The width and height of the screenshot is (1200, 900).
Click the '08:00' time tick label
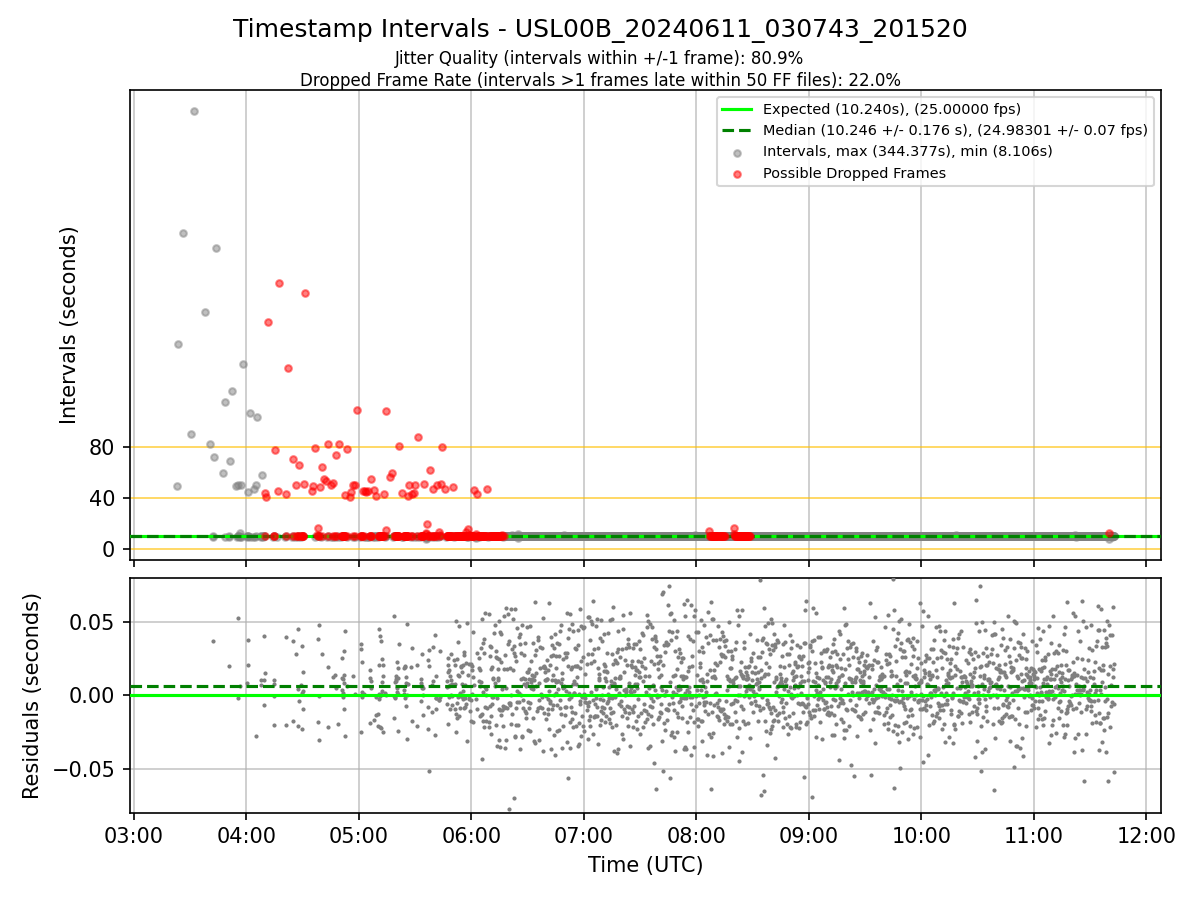click(696, 834)
